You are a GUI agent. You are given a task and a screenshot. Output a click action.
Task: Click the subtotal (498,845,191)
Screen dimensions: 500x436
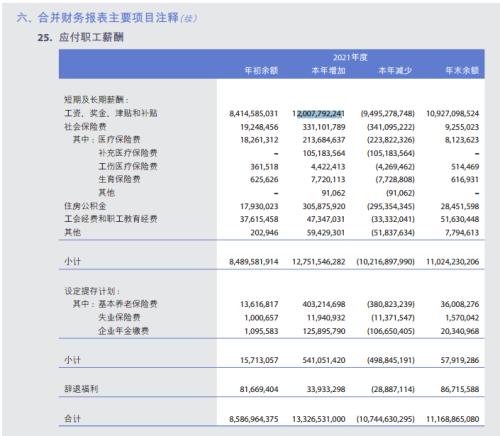point(391,360)
